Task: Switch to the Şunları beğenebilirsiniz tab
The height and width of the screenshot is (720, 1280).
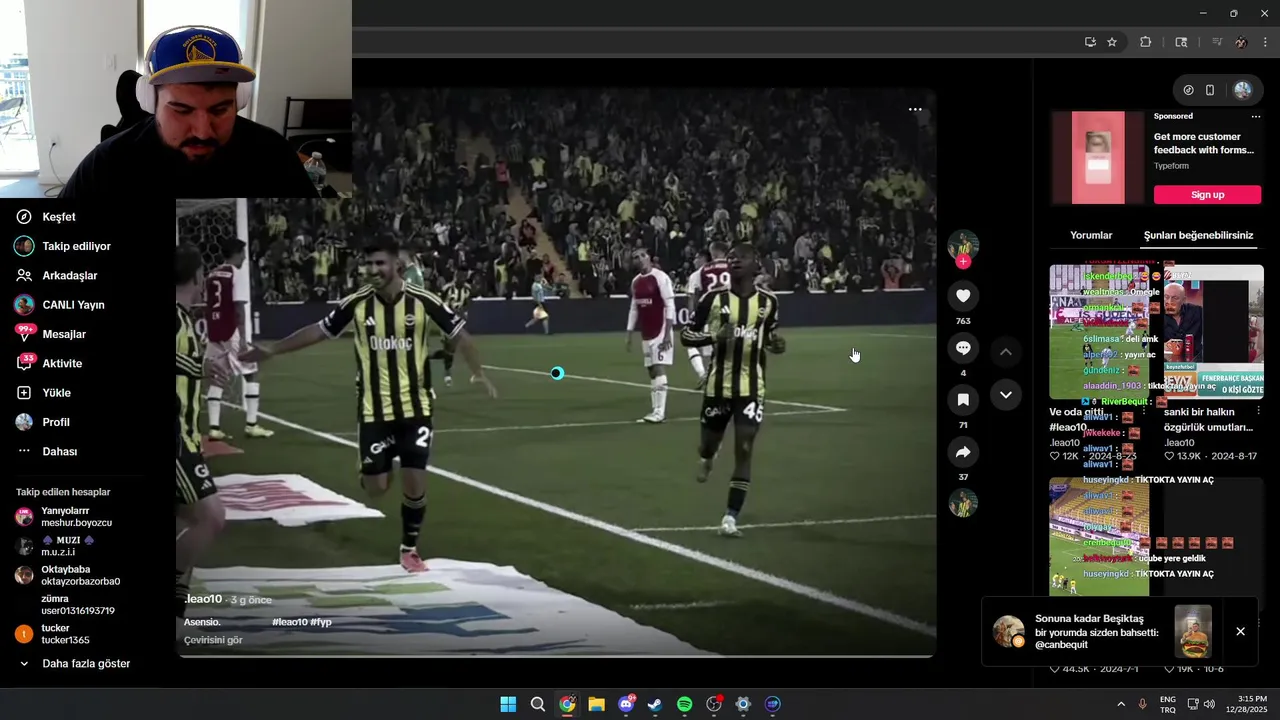Action: pos(1198,236)
